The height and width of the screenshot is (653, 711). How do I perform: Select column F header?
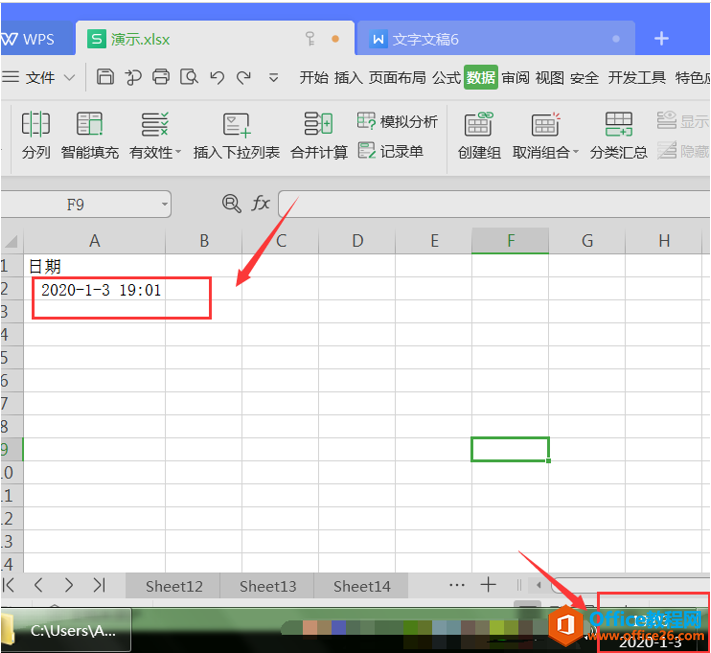coord(510,241)
